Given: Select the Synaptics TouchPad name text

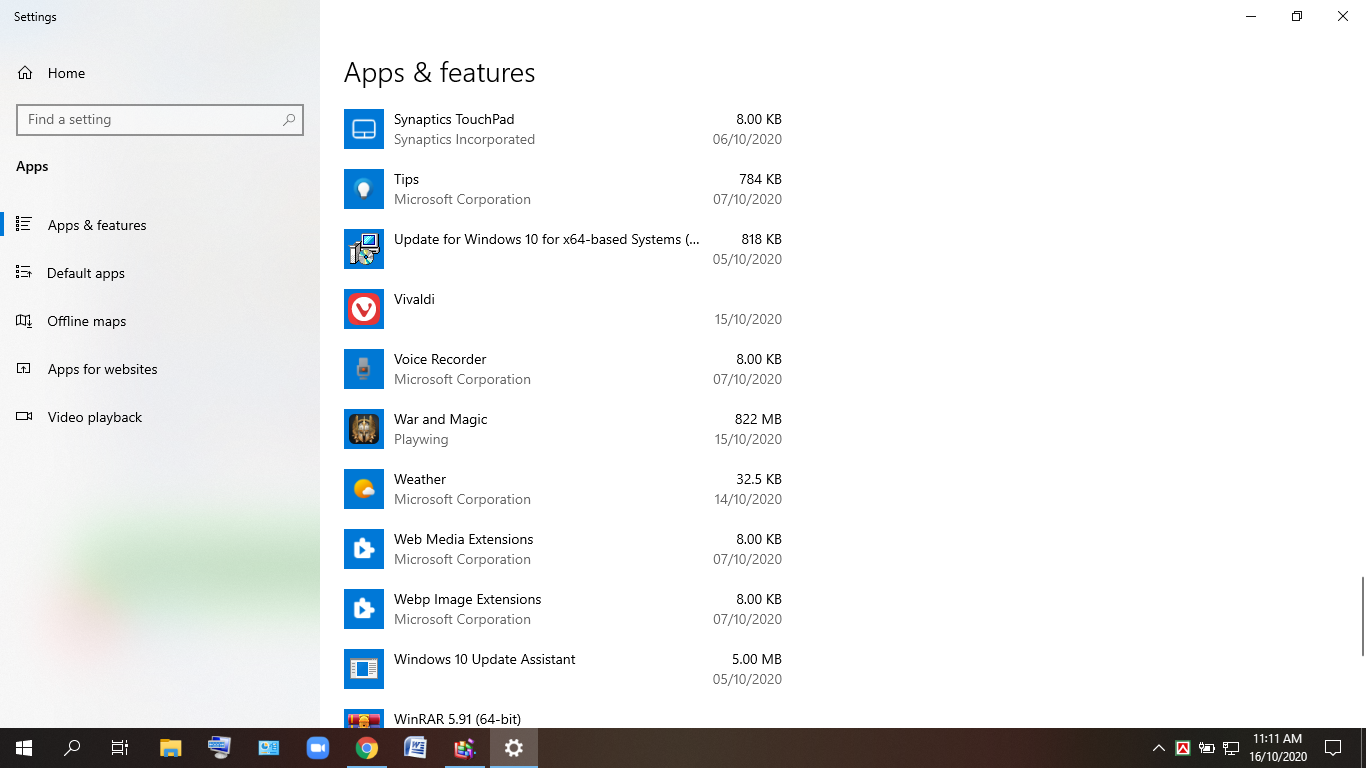Looking at the screenshot, I should tap(454, 119).
